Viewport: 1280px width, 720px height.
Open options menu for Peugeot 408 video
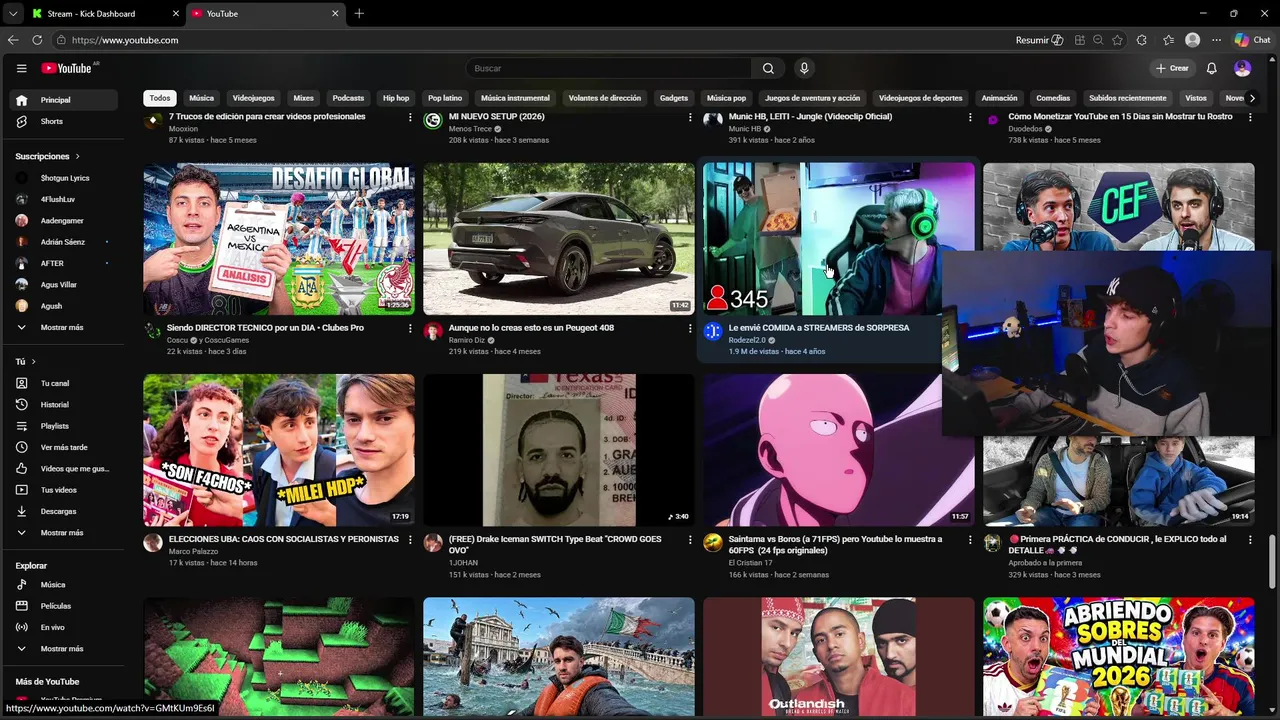(689, 328)
